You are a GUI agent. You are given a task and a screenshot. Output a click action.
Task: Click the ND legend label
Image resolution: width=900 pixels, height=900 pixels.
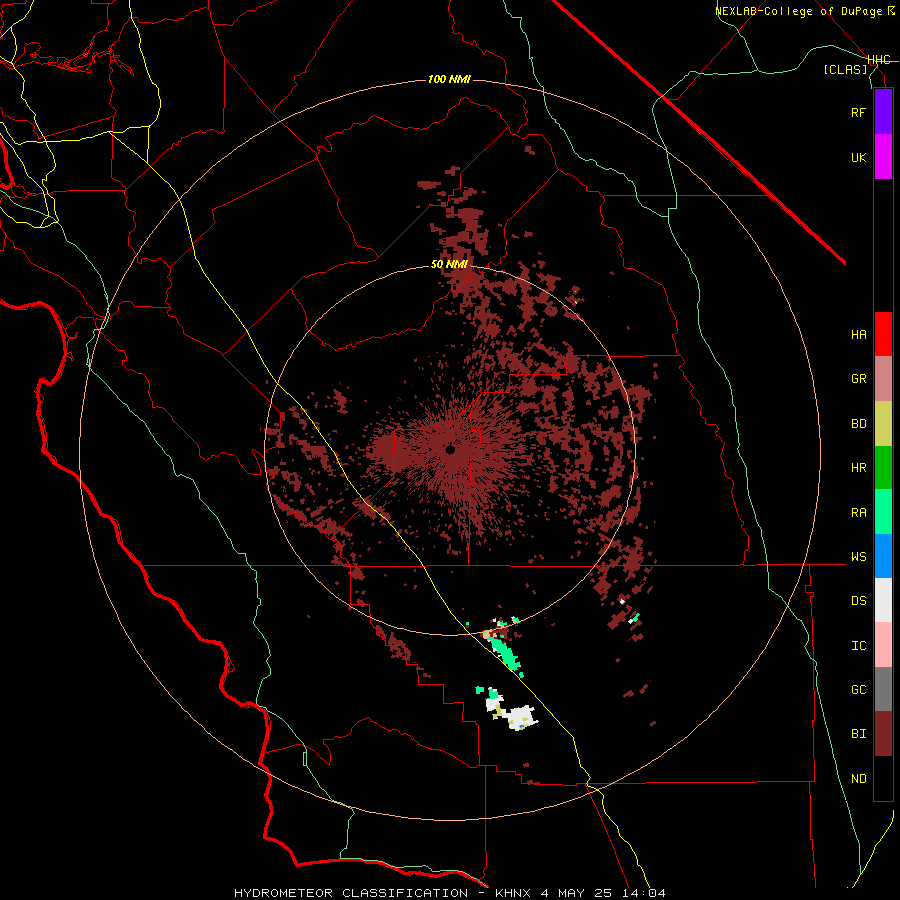point(858,778)
